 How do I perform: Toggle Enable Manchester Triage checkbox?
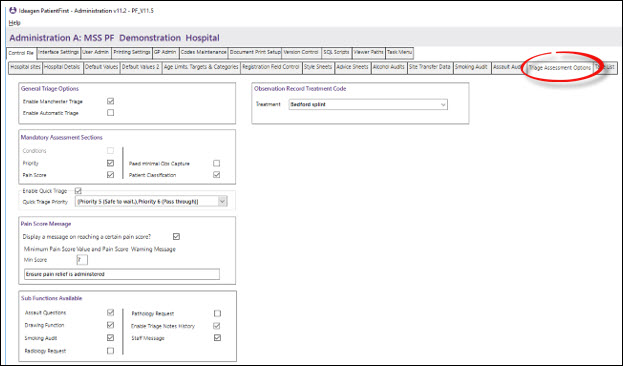click(x=110, y=101)
